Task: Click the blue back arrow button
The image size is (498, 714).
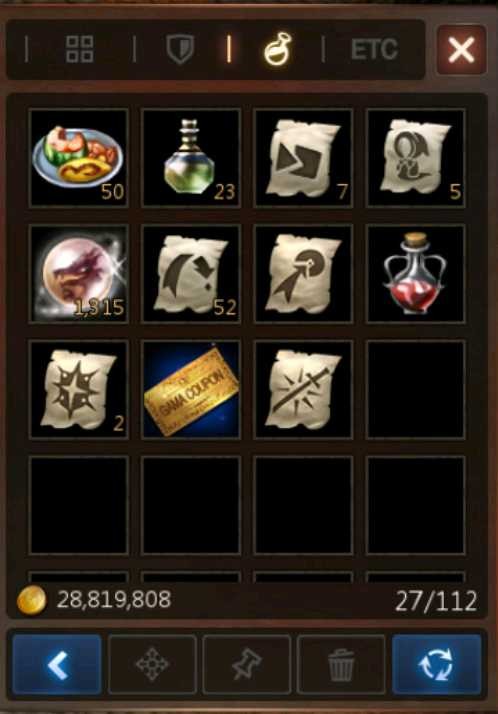Action: 57,664
